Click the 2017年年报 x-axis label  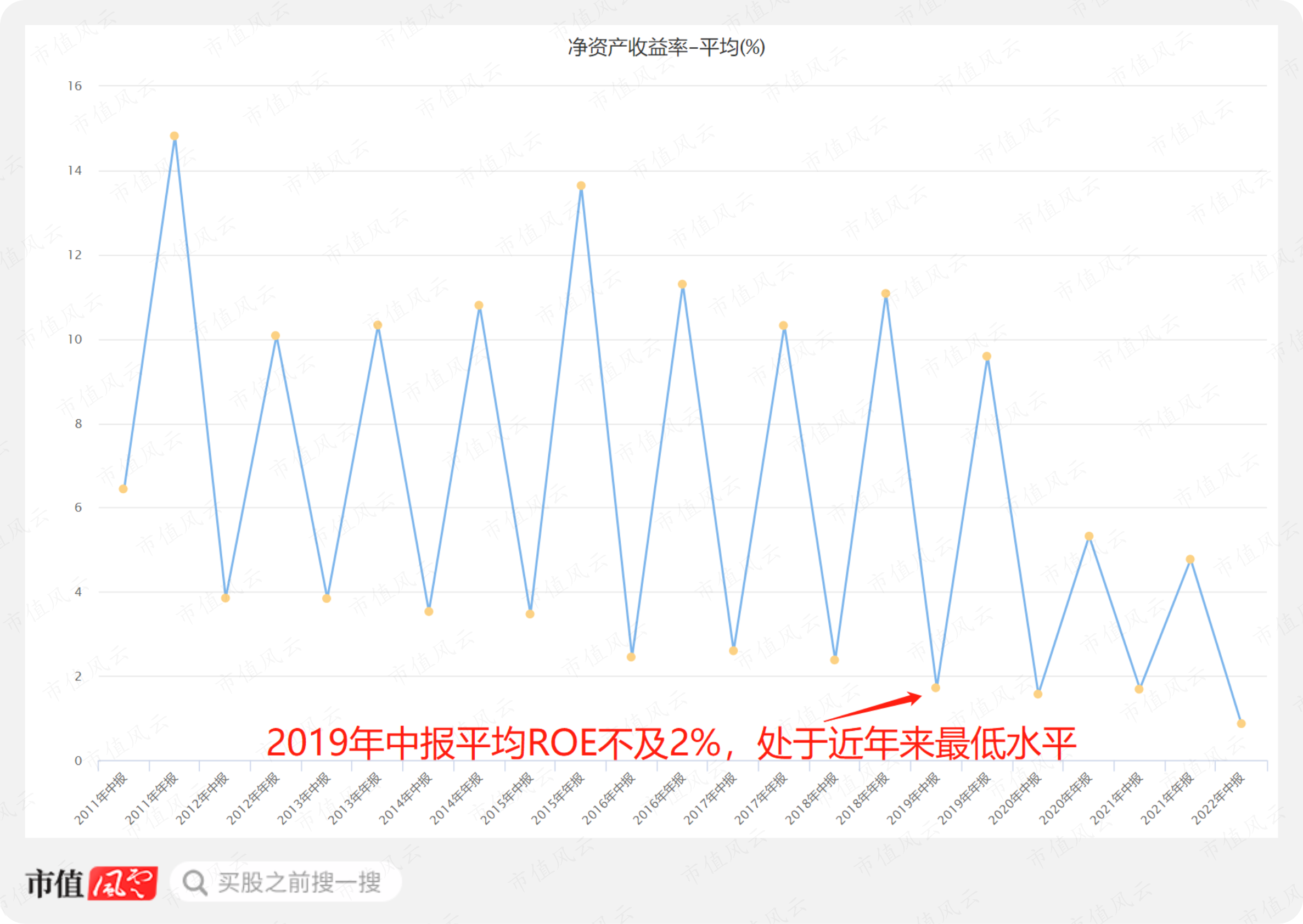pyautogui.click(x=761, y=798)
